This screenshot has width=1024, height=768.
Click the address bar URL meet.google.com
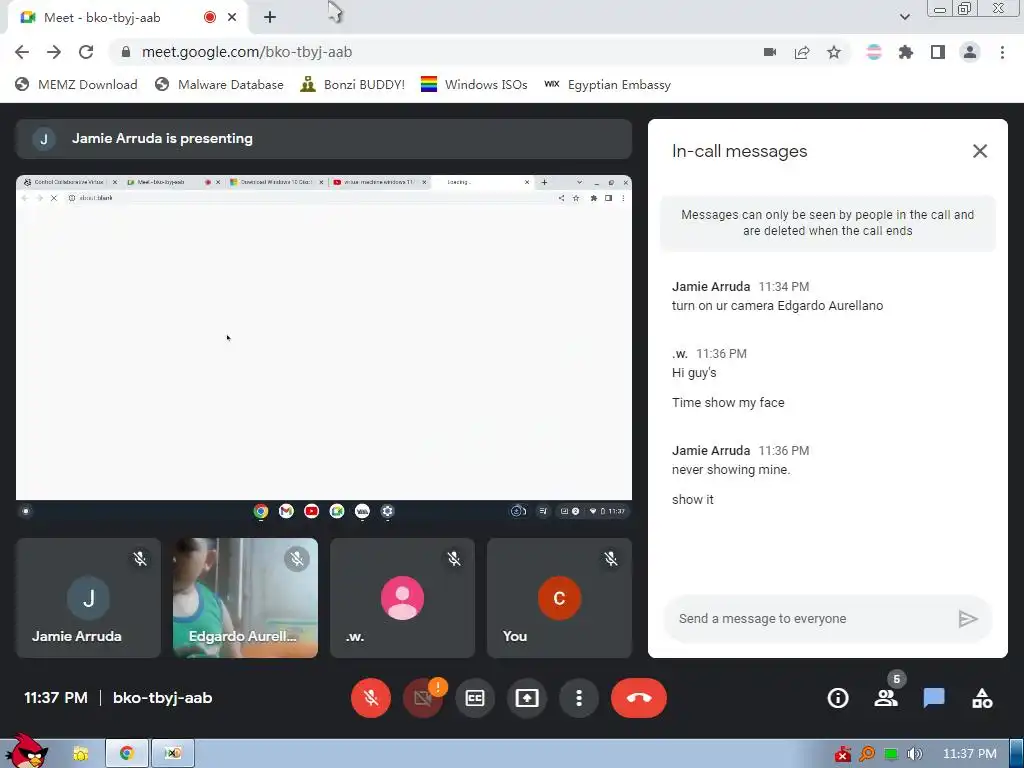point(247,52)
